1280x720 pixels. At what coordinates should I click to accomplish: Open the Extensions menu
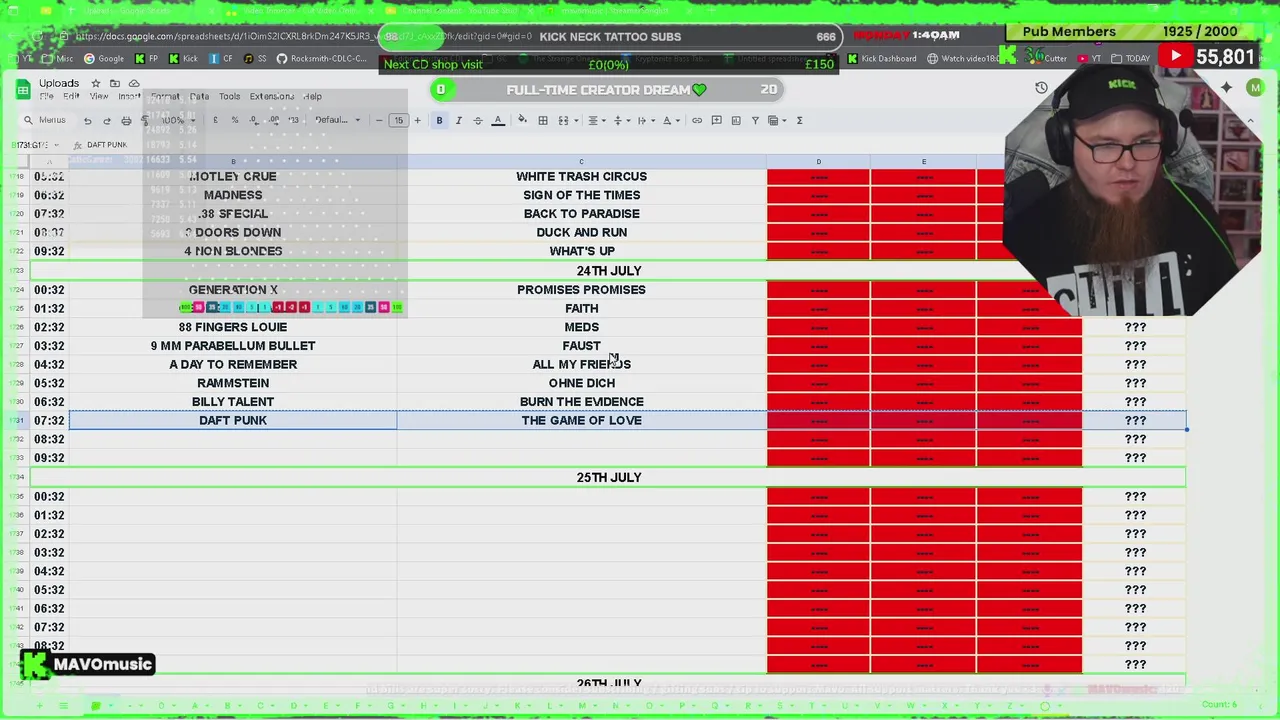272,97
